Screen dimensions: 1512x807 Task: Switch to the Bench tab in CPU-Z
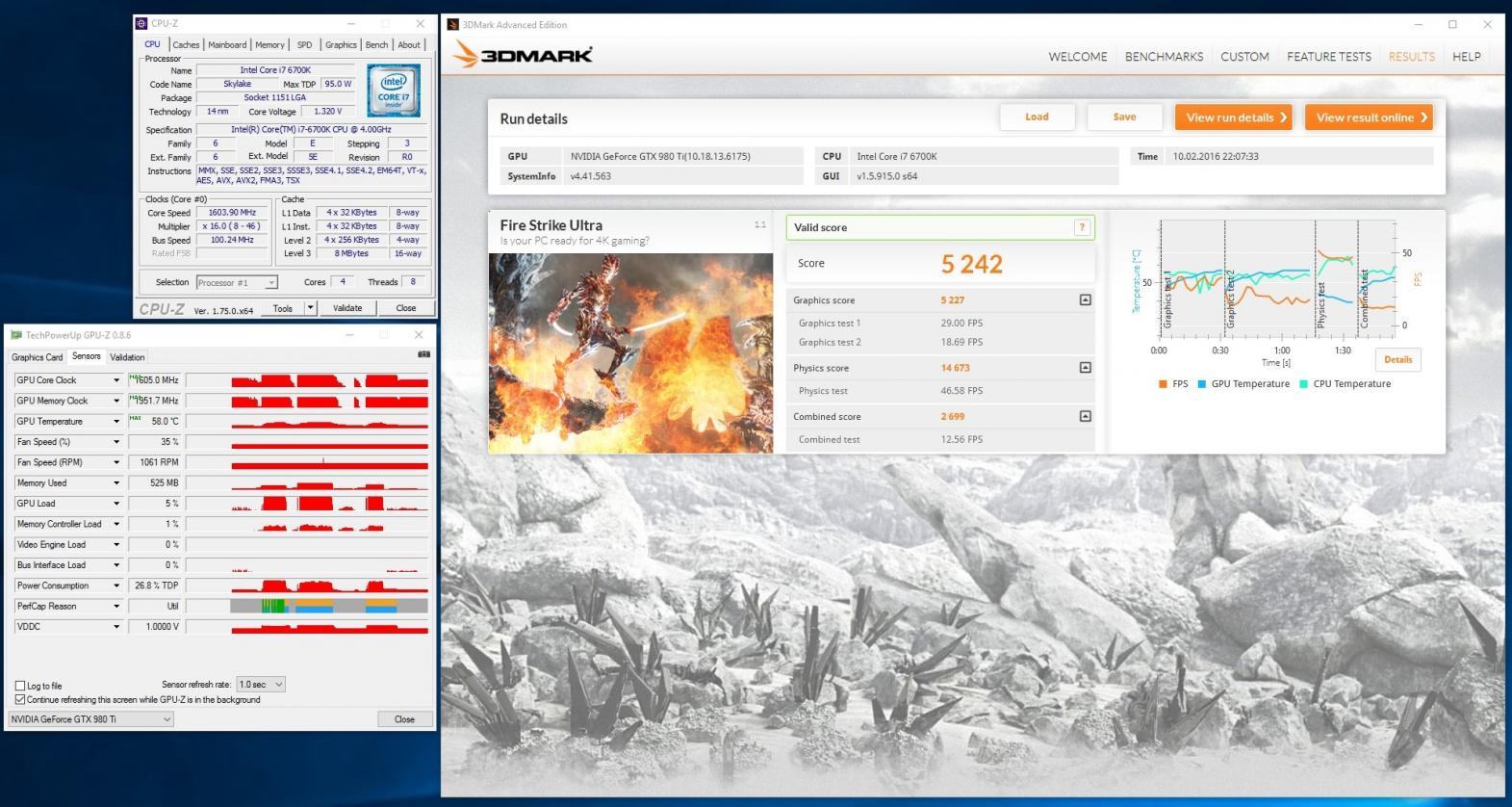click(376, 44)
